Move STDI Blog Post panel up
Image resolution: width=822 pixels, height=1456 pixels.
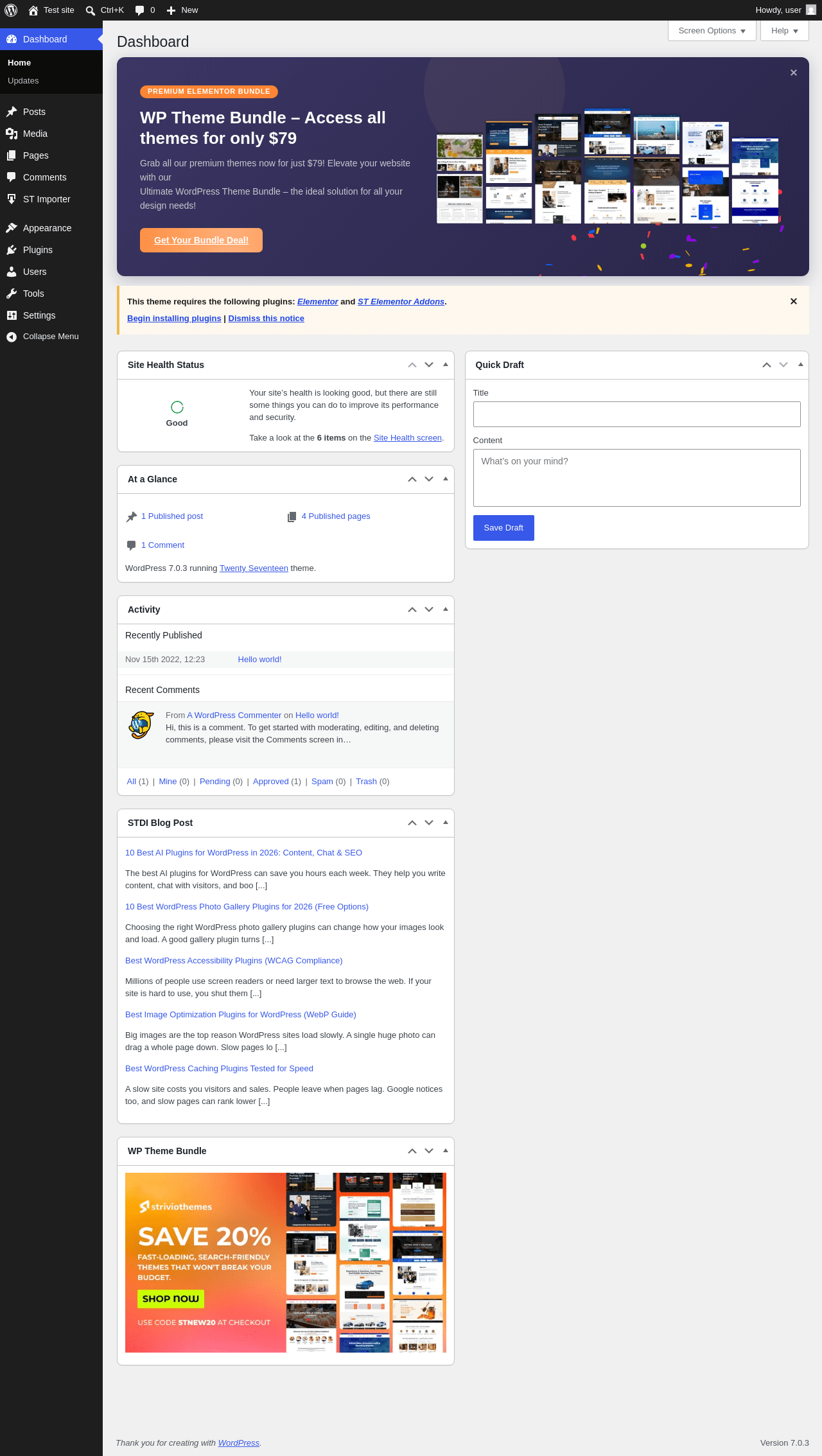point(412,823)
